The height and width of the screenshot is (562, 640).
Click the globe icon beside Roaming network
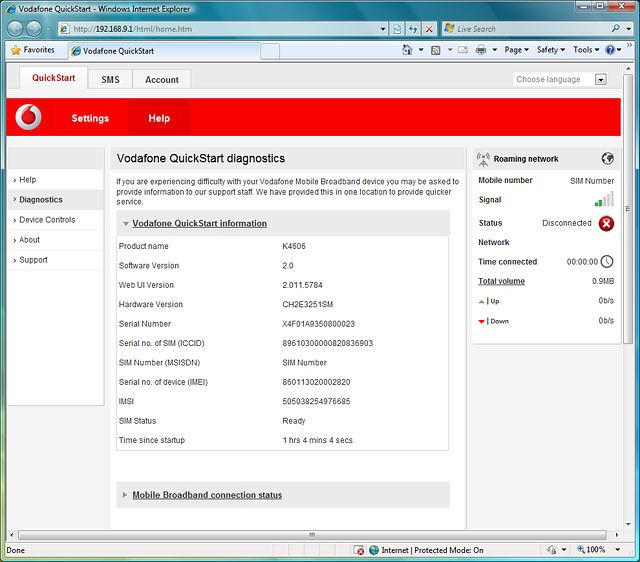coord(607,158)
